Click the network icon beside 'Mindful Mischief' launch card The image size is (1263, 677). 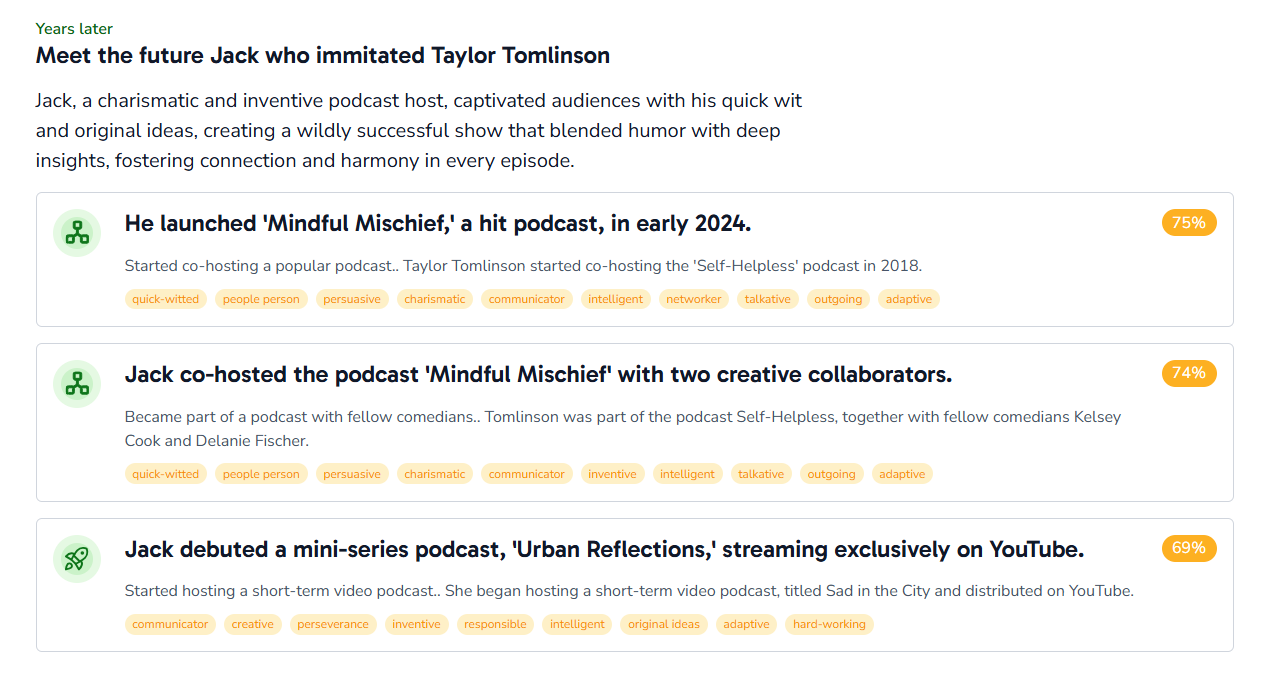77,233
